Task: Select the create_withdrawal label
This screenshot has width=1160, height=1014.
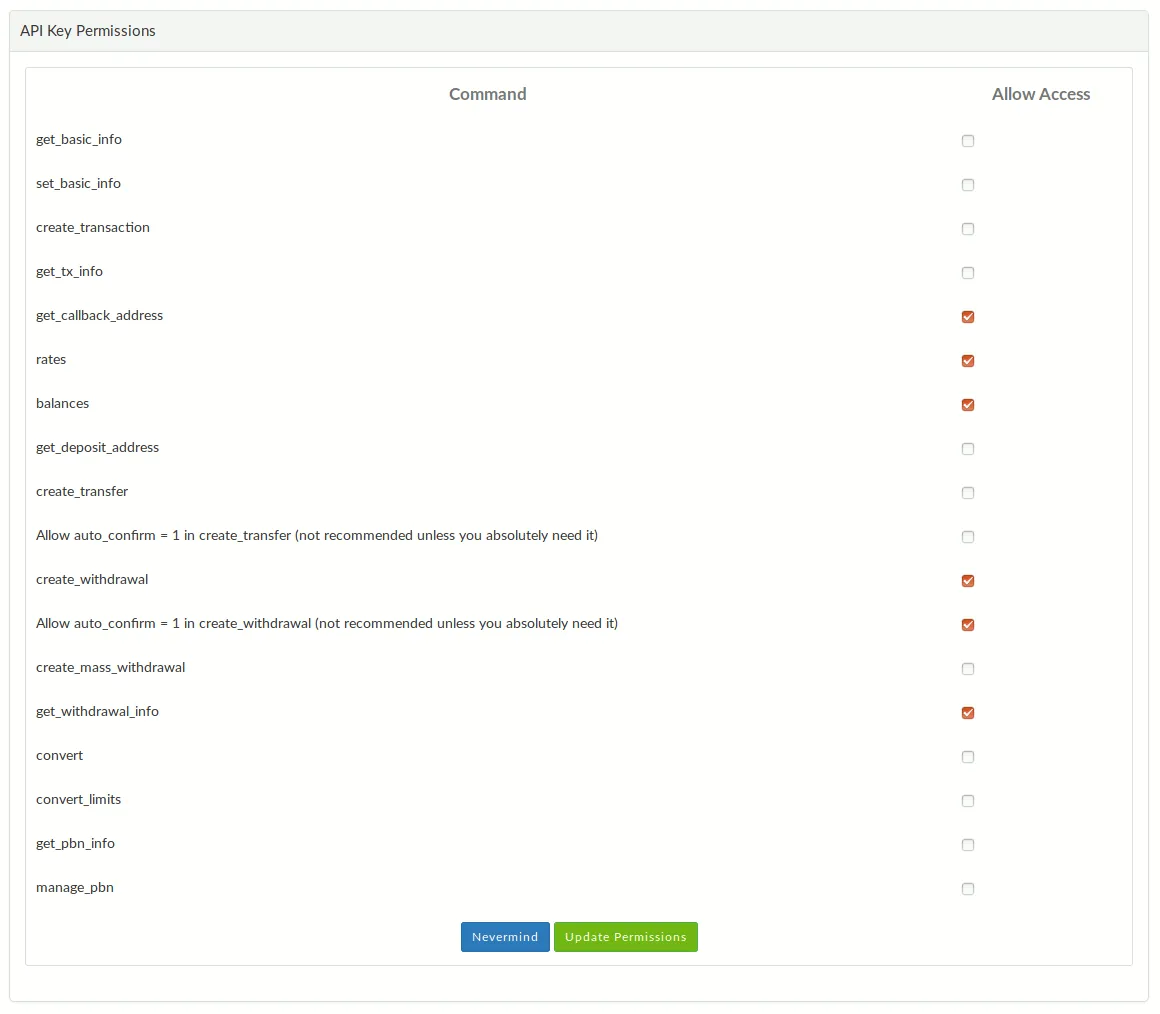Action: pyautogui.click(x=92, y=579)
